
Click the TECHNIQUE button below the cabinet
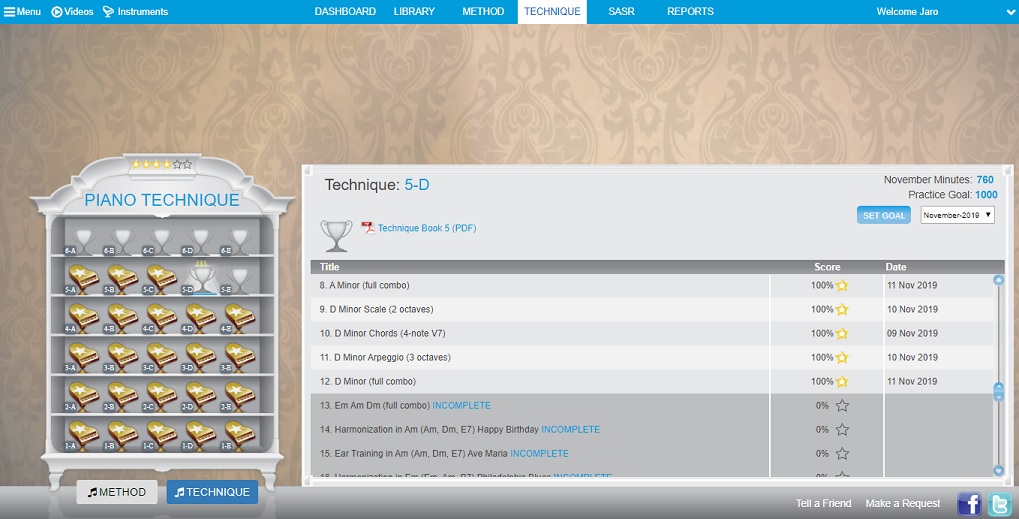click(213, 492)
